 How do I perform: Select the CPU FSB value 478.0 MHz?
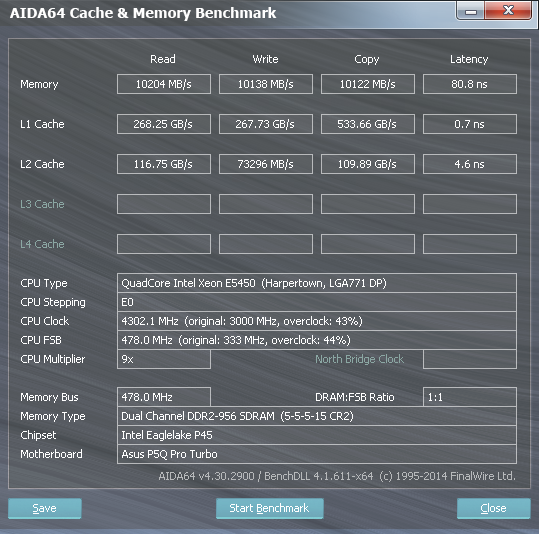click(x=317, y=340)
